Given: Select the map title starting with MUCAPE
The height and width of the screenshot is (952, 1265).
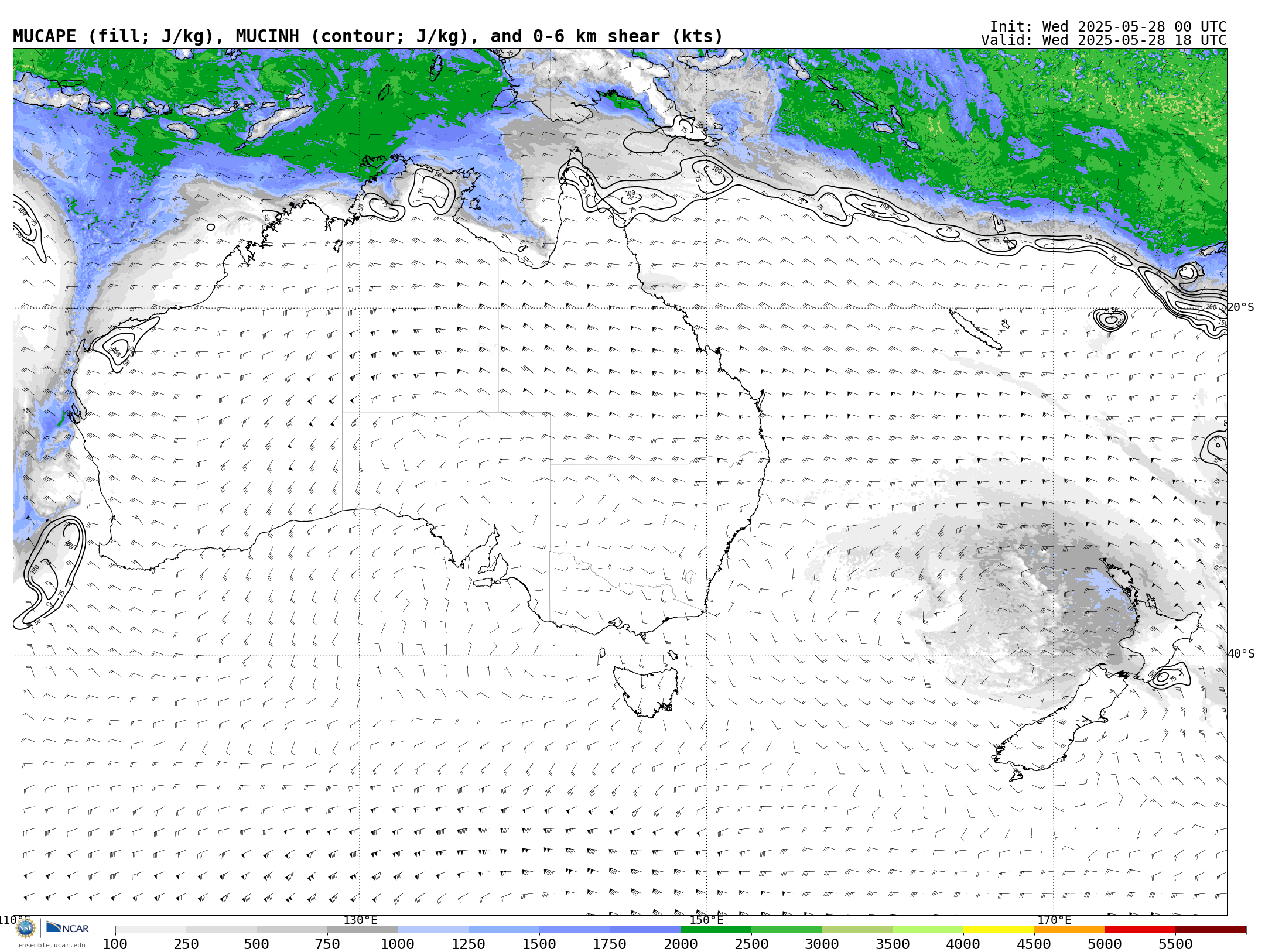Looking at the screenshot, I should coord(368,36).
